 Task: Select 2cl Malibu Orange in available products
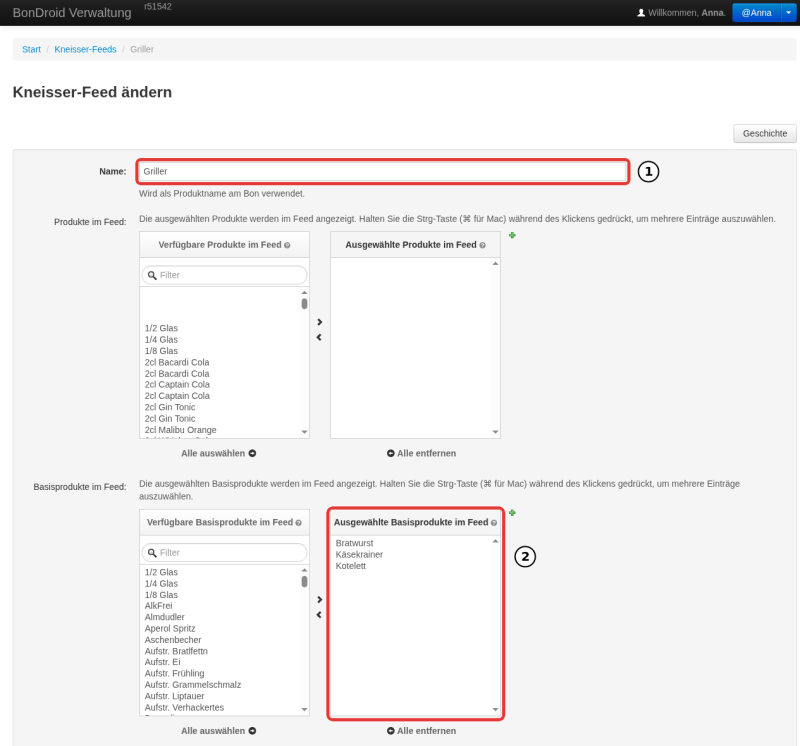pos(180,430)
